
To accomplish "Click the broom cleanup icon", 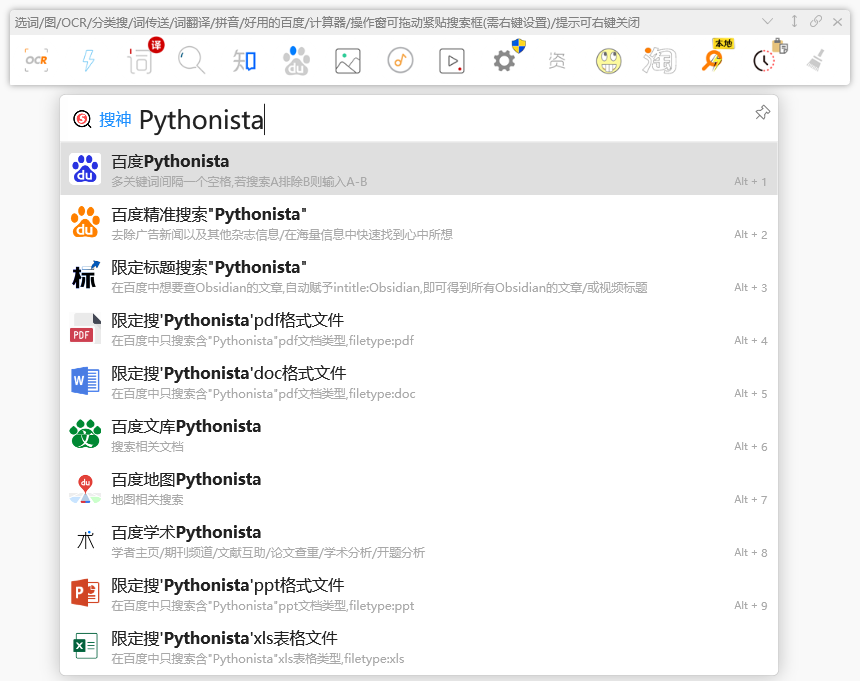I will tap(816, 60).
